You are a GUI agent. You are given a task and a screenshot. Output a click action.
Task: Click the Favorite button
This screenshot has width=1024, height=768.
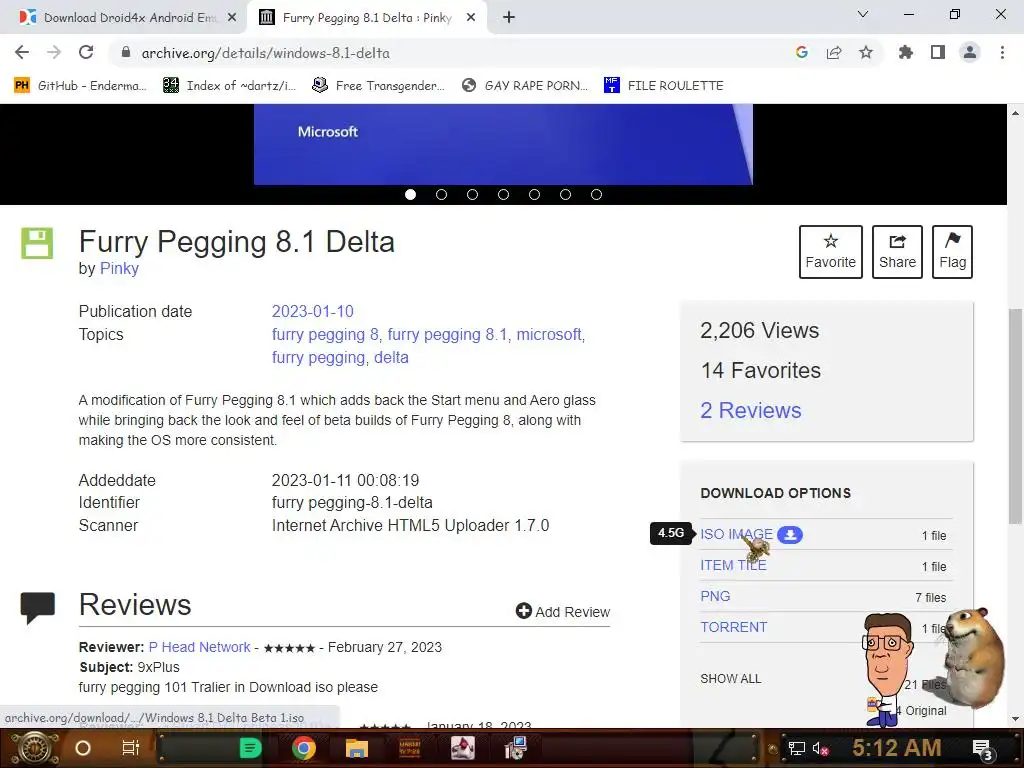tap(831, 252)
